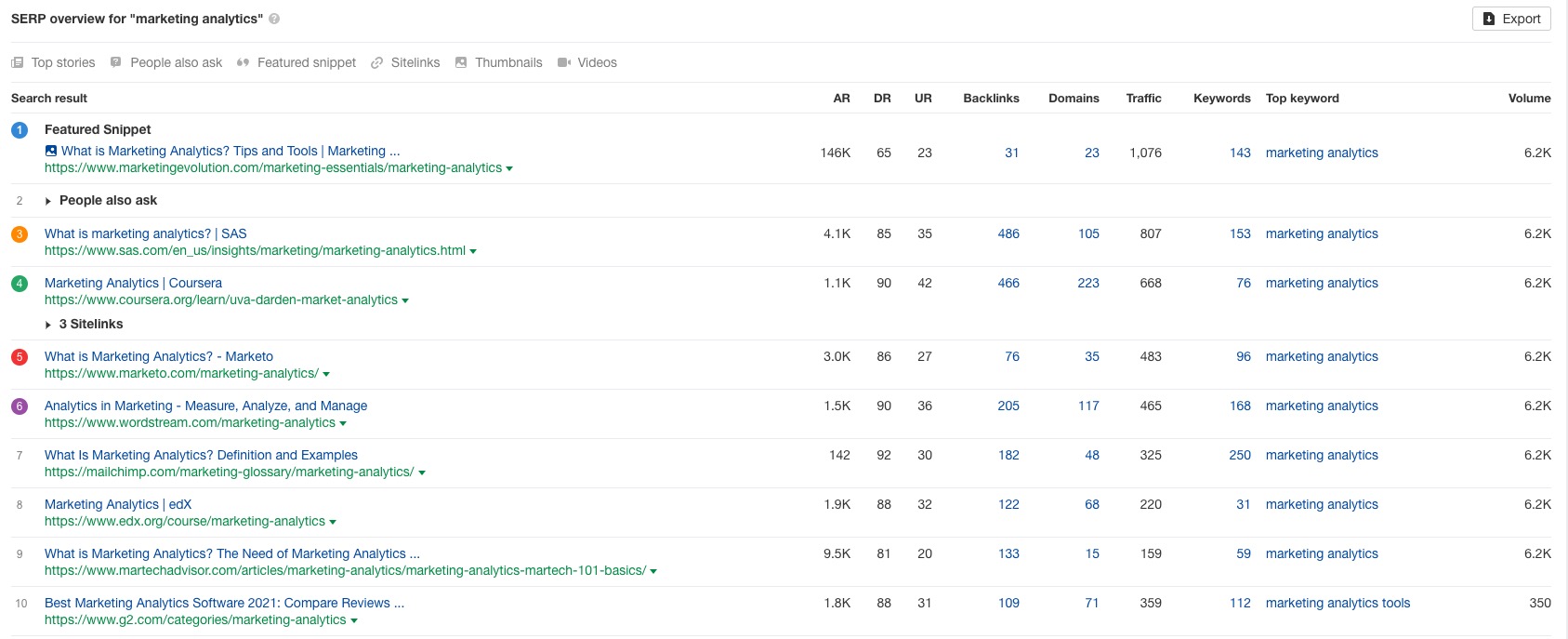Click 'marketing analytics tools' top keyword
Screen dimensions: 1568x639
click(x=1337, y=603)
